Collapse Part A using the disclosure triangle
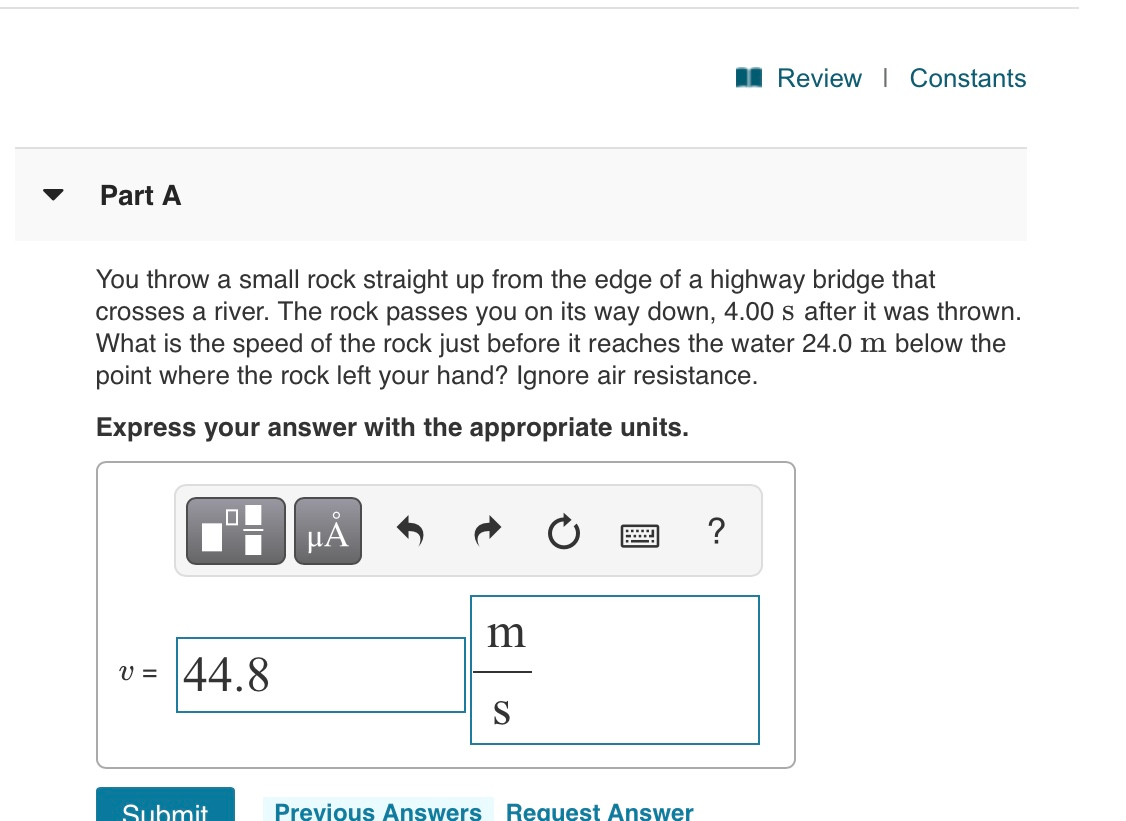1126x821 pixels. pos(51,196)
